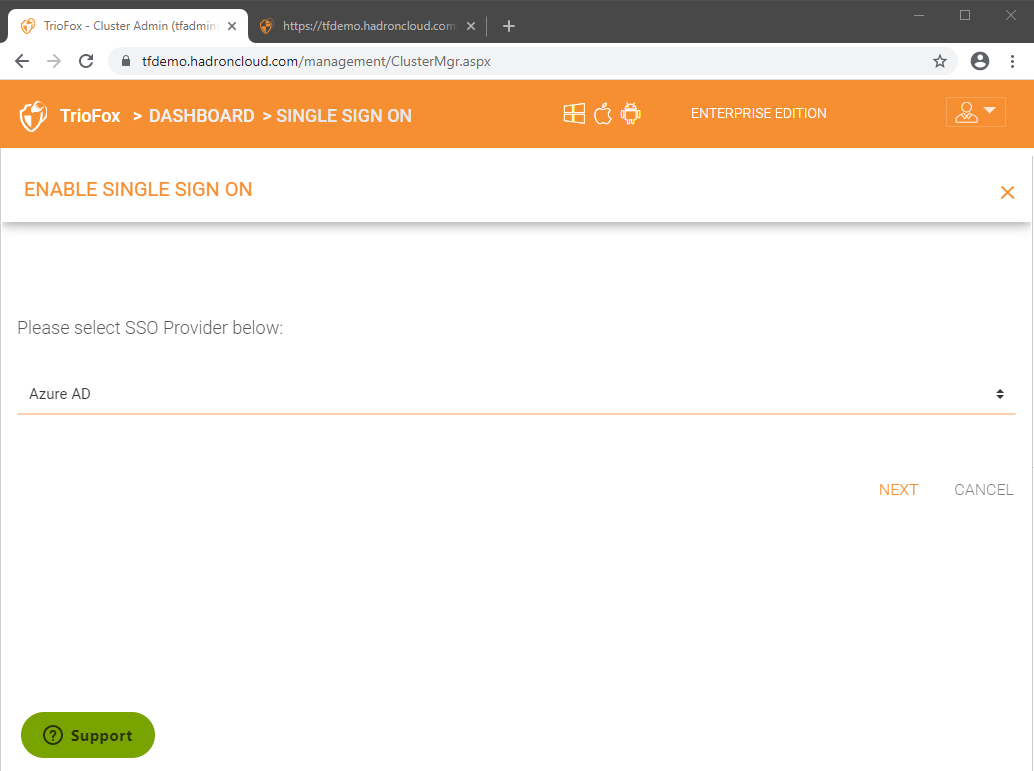
Task: Open a new browser tab
Action: (x=508, y=26)
